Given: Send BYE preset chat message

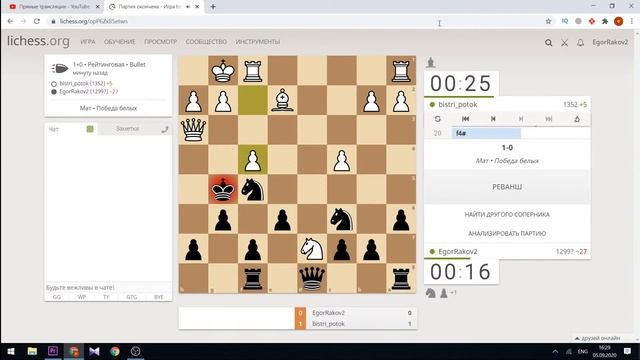Looking at the screenshot, I should [158, 297].
